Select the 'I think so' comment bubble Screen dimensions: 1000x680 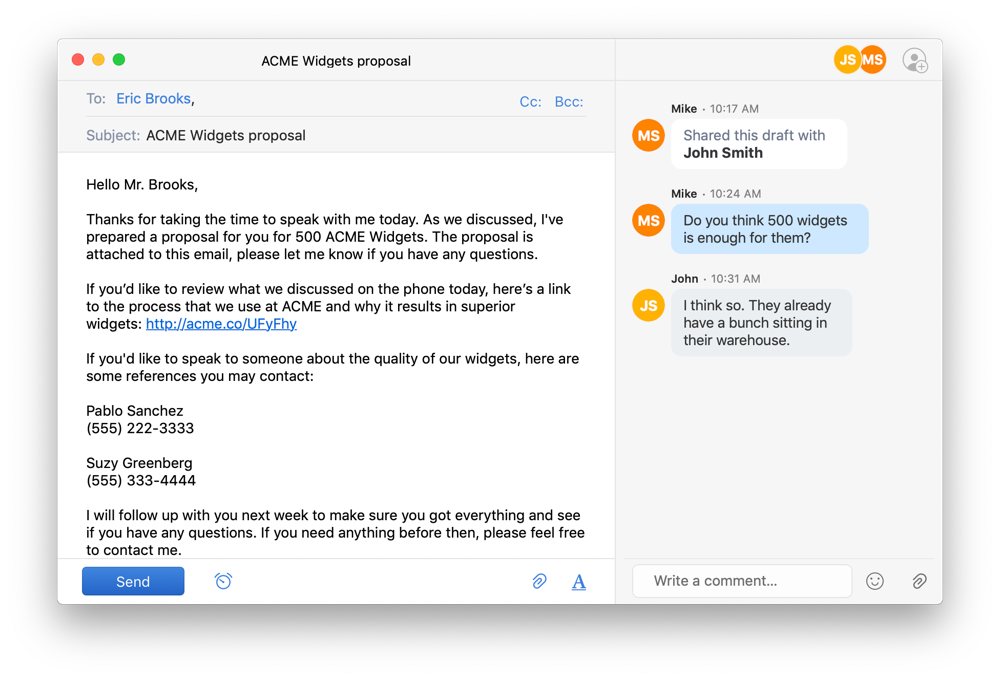point(761,323)
